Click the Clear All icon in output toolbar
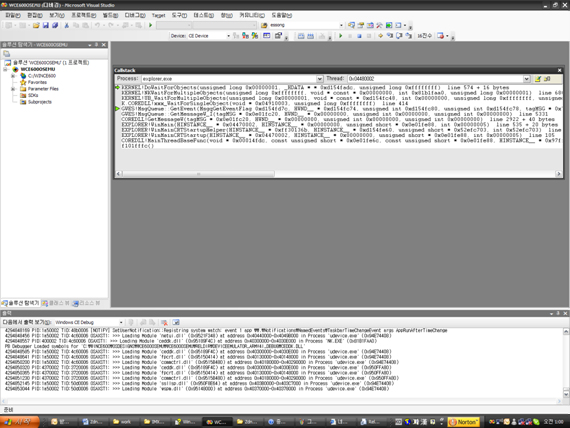This screenshot has height=428, width=570. (x=164, y=323)
